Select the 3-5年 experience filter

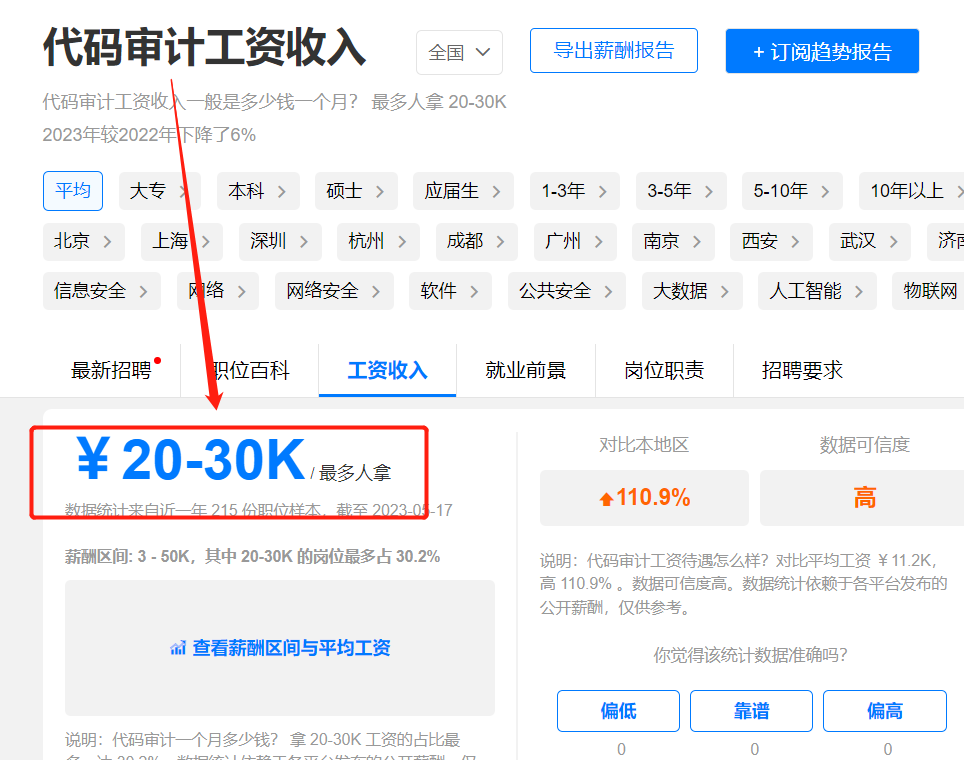point(669,191)
